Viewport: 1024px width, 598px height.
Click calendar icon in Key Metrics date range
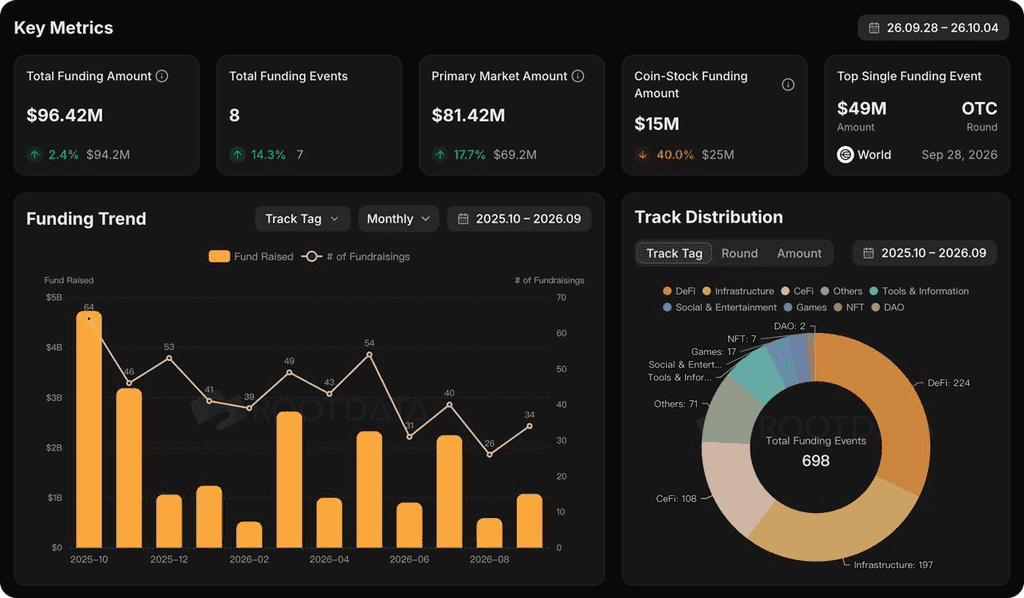874,28
